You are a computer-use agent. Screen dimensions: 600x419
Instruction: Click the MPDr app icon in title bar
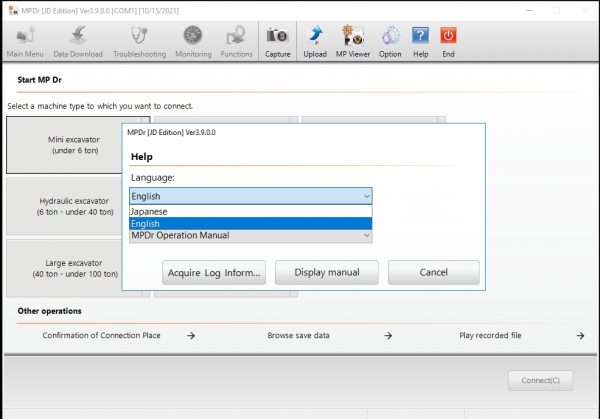pos(13,11)
